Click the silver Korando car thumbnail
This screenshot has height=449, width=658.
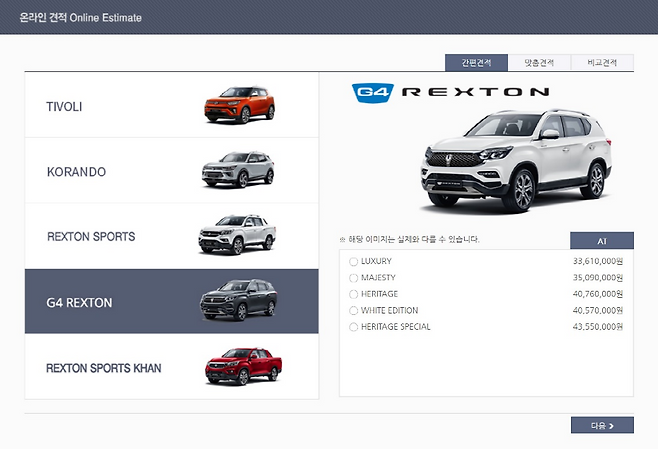pos(238,170)
